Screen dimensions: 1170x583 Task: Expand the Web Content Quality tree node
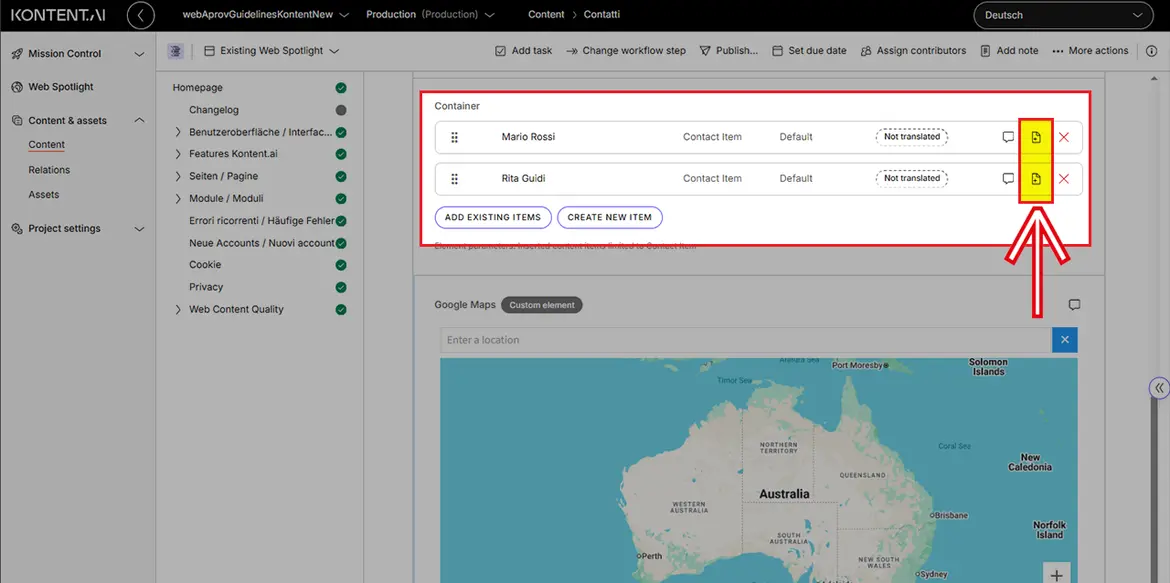(178, 309)
